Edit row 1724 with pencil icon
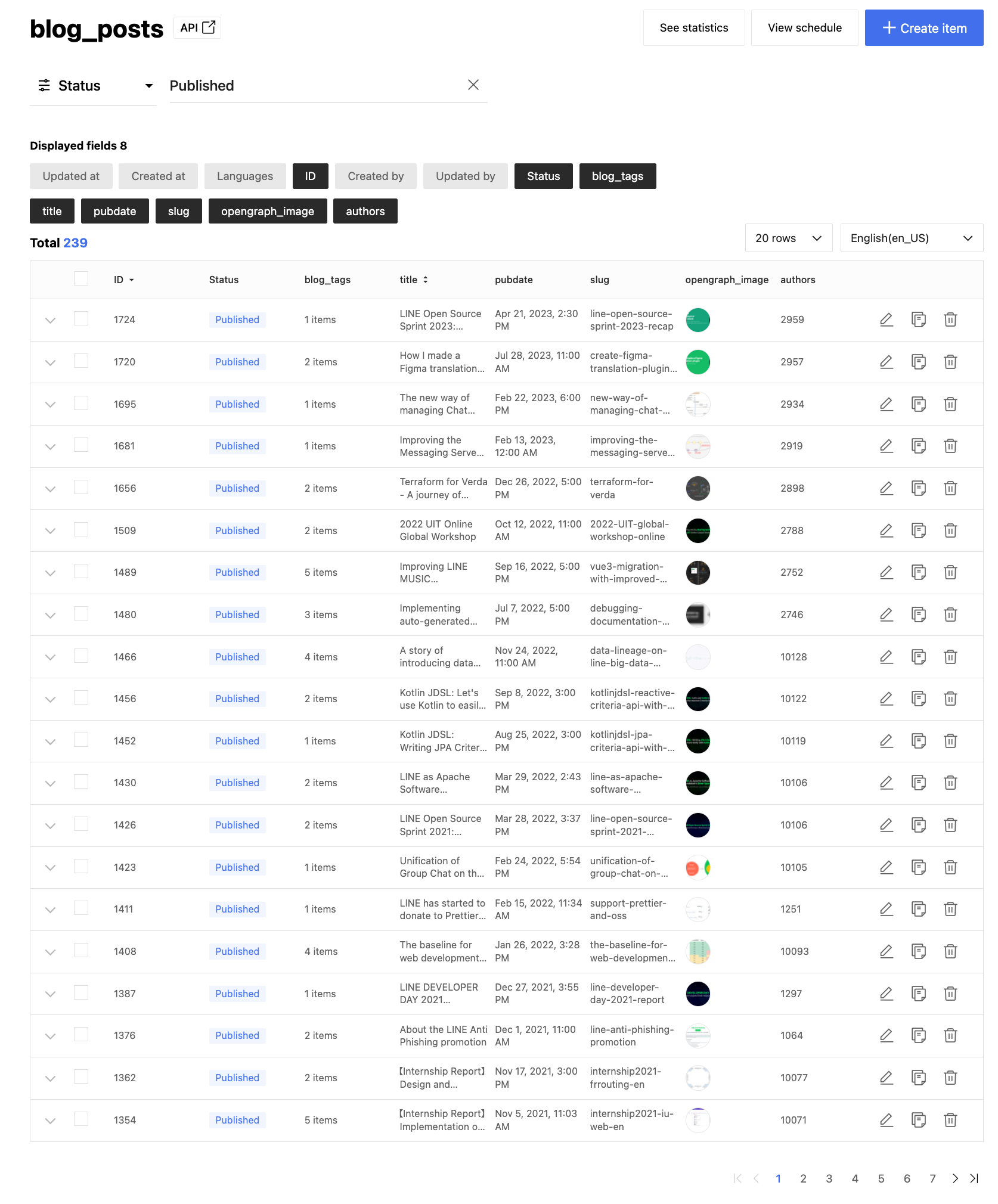This screenshot has height=1204, width=998. (887, 319)
